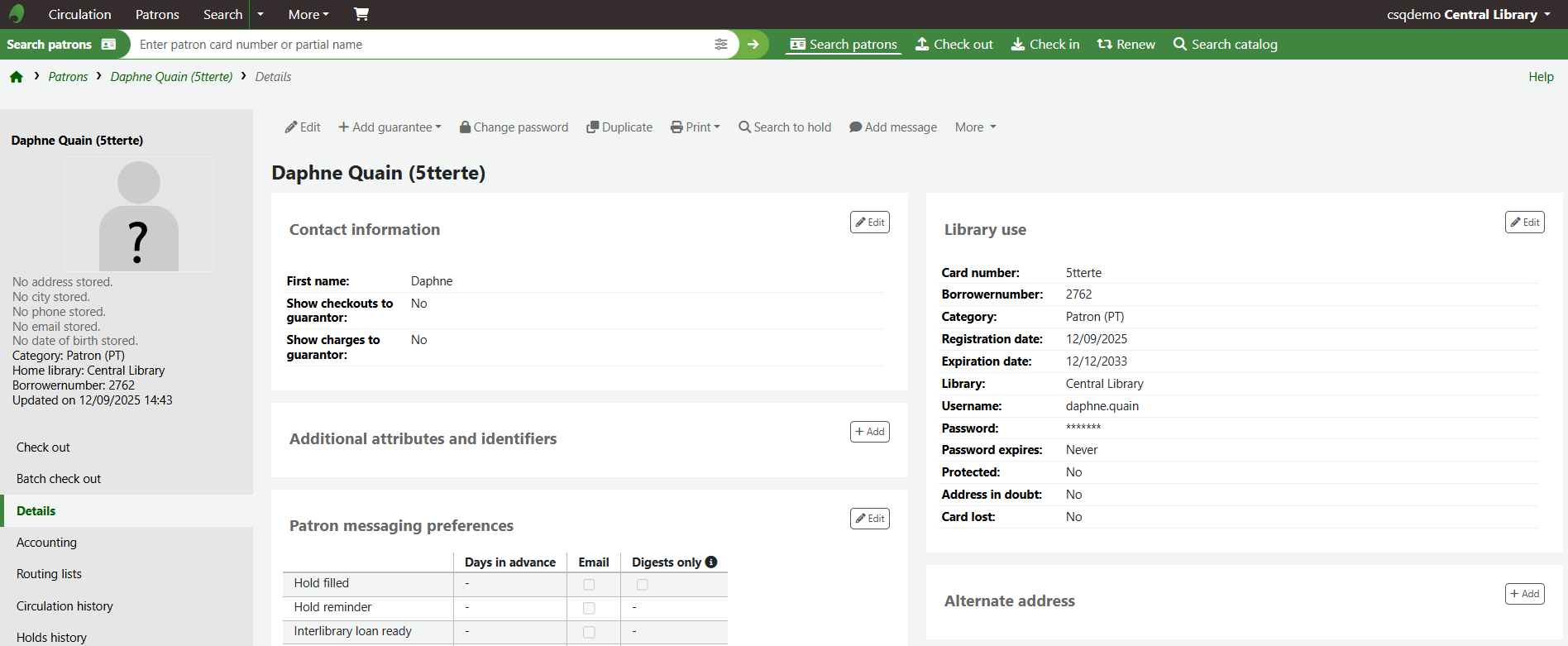Click the patron placeholder photo

coord(139,214)
